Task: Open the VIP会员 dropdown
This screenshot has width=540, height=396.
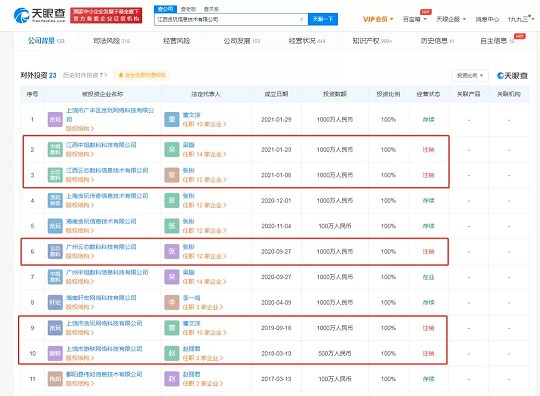Action: coord(378,19)
